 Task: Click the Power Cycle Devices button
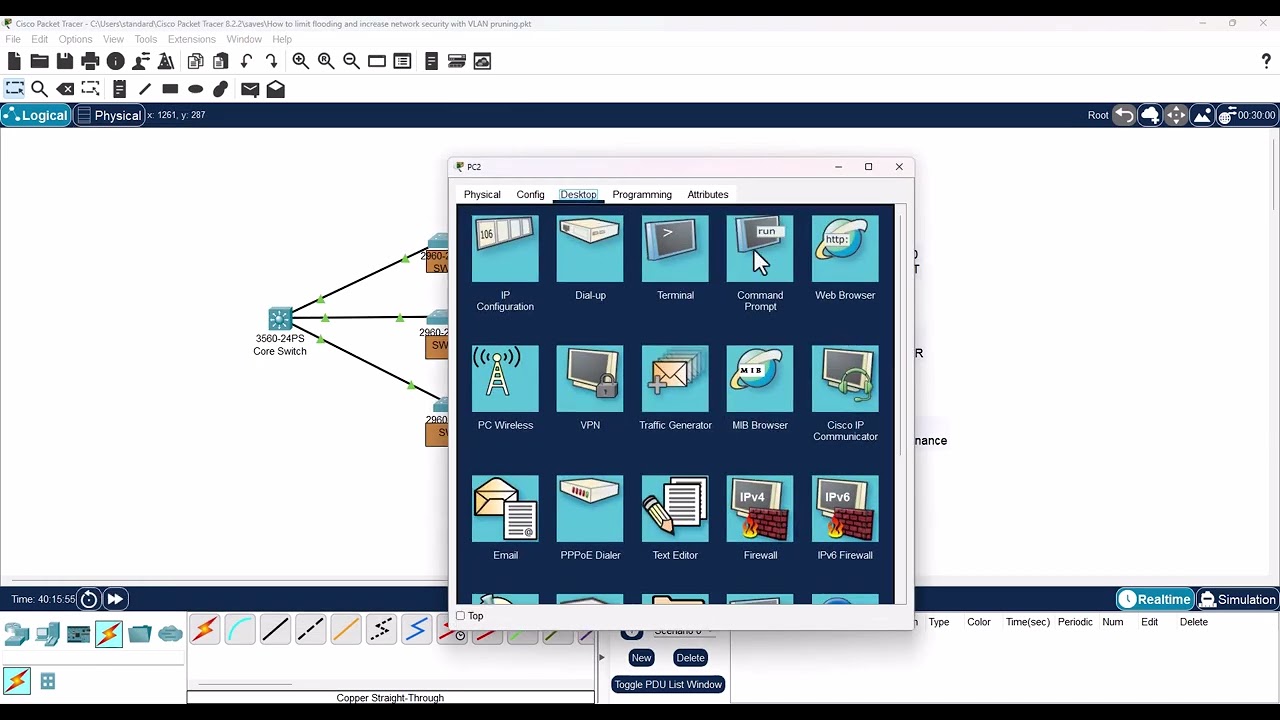[89, 599]
